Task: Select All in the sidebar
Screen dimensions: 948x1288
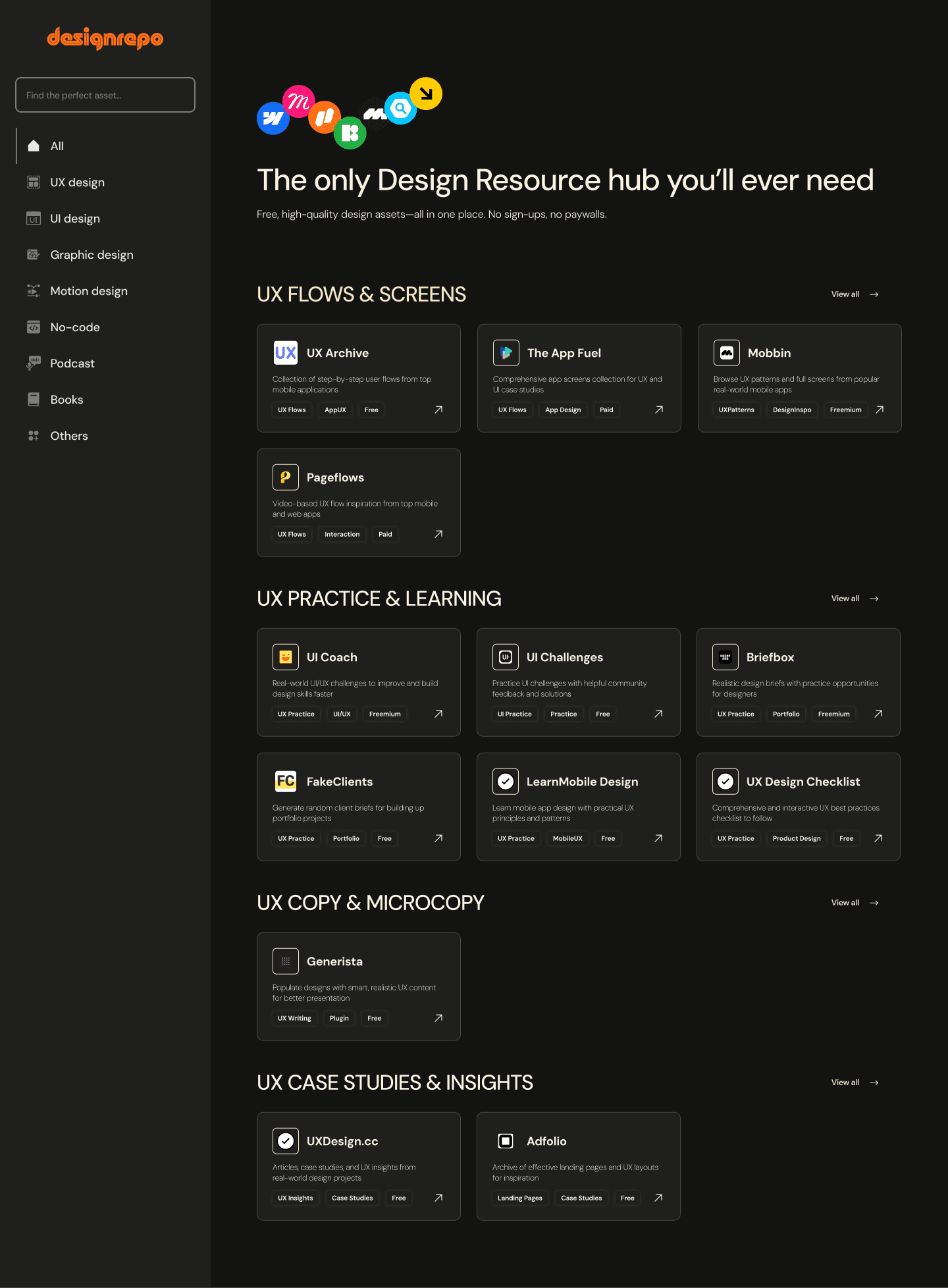Action: (105, 146)
